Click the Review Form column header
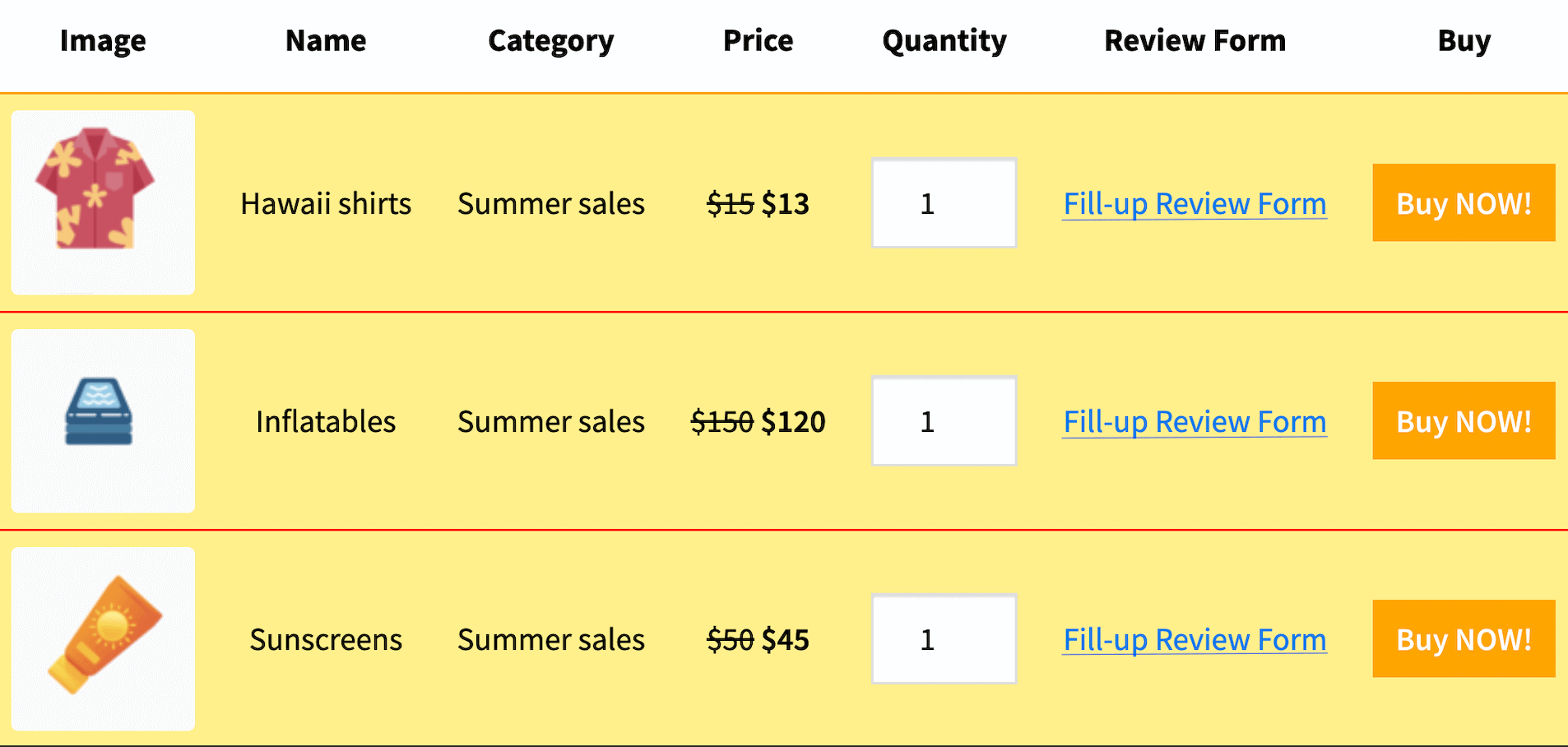The image size is (1568, 747). pos(1194,40)
